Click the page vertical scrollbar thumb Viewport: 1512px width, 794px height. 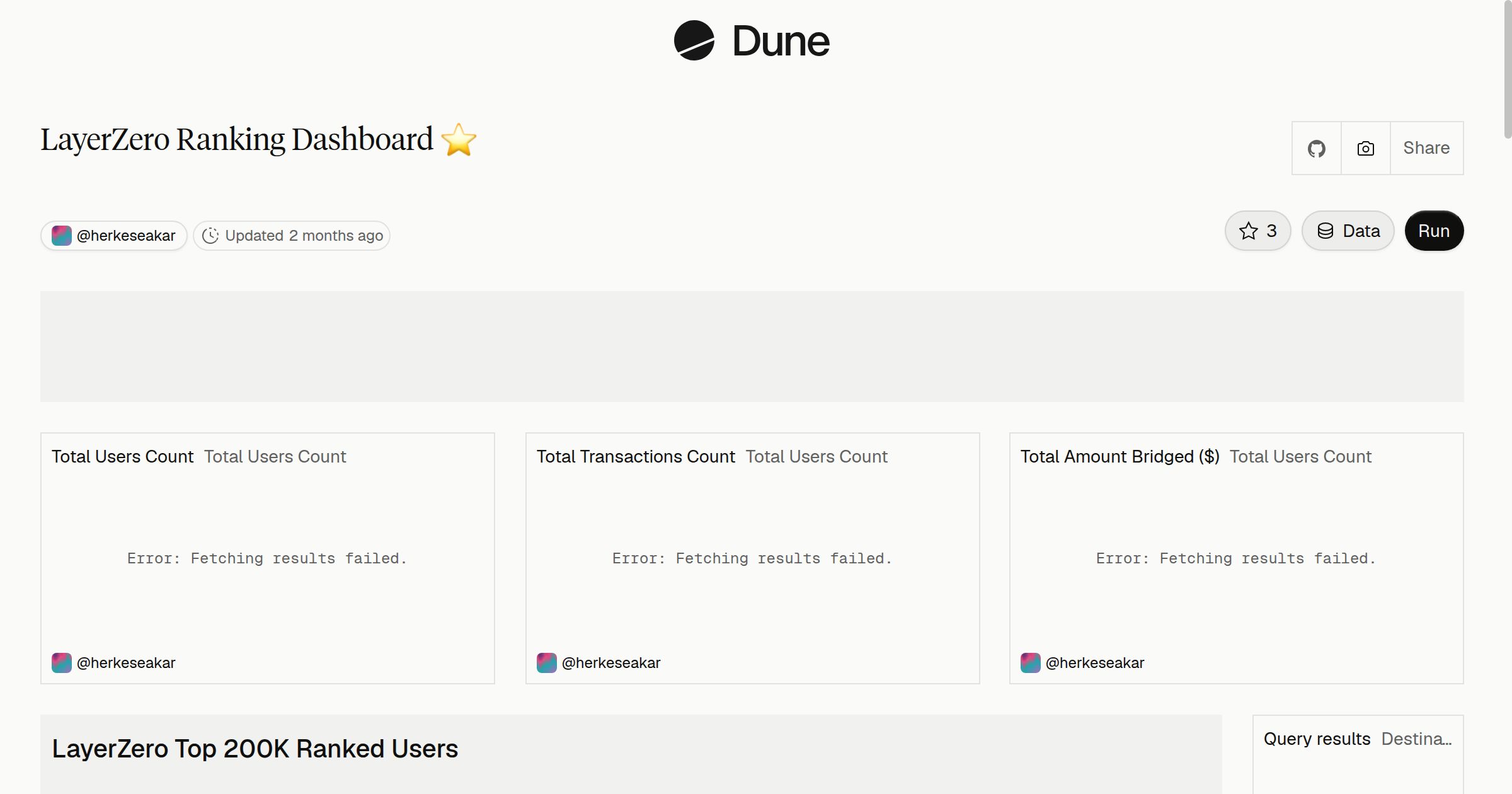click(1507, 71)
